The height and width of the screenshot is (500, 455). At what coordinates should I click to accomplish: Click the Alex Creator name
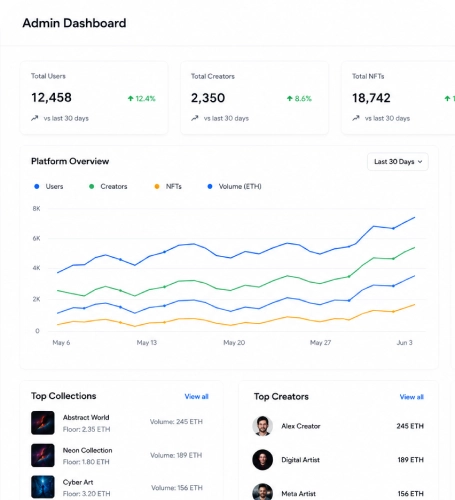(x=301, y=426)
